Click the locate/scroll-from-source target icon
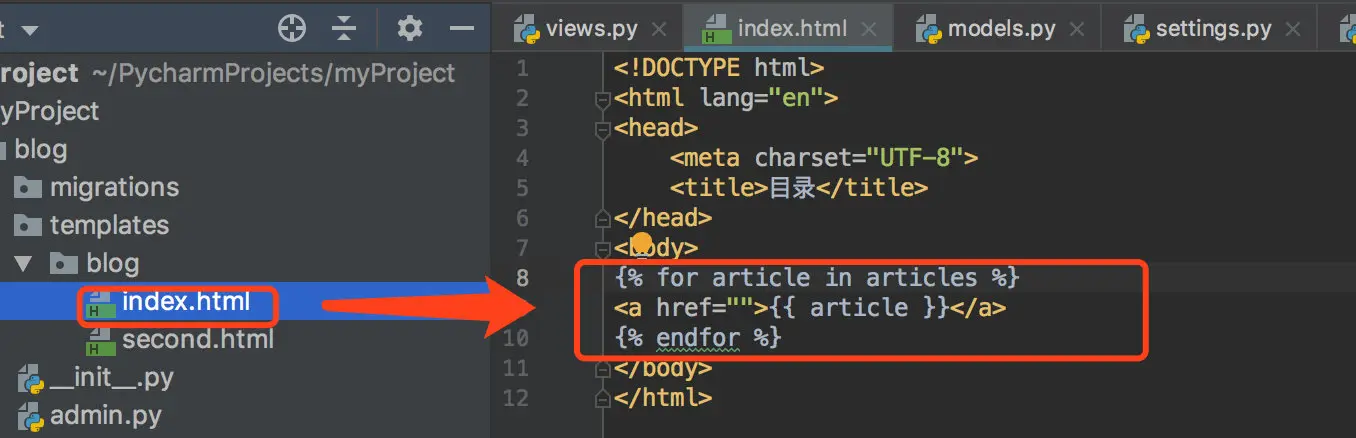The width and height of the screenshot is (1356, 438). (291, 28)
